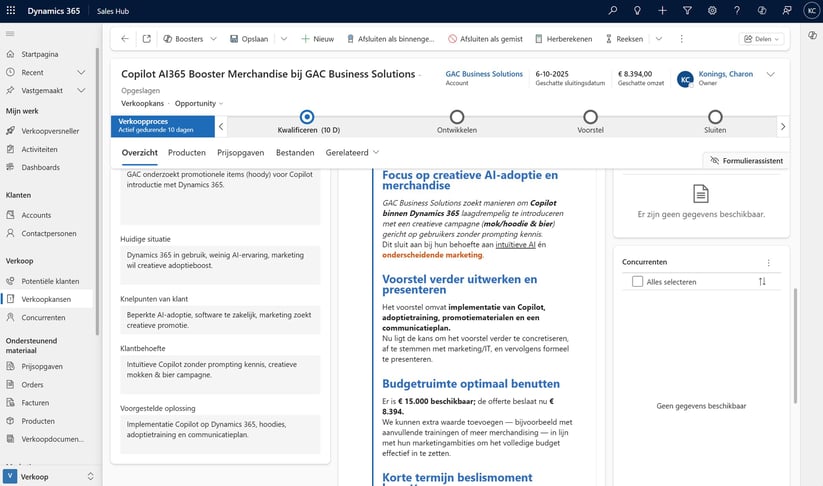
Task: Switch to the Overzicht tab
Action: [x=140, y=153]
